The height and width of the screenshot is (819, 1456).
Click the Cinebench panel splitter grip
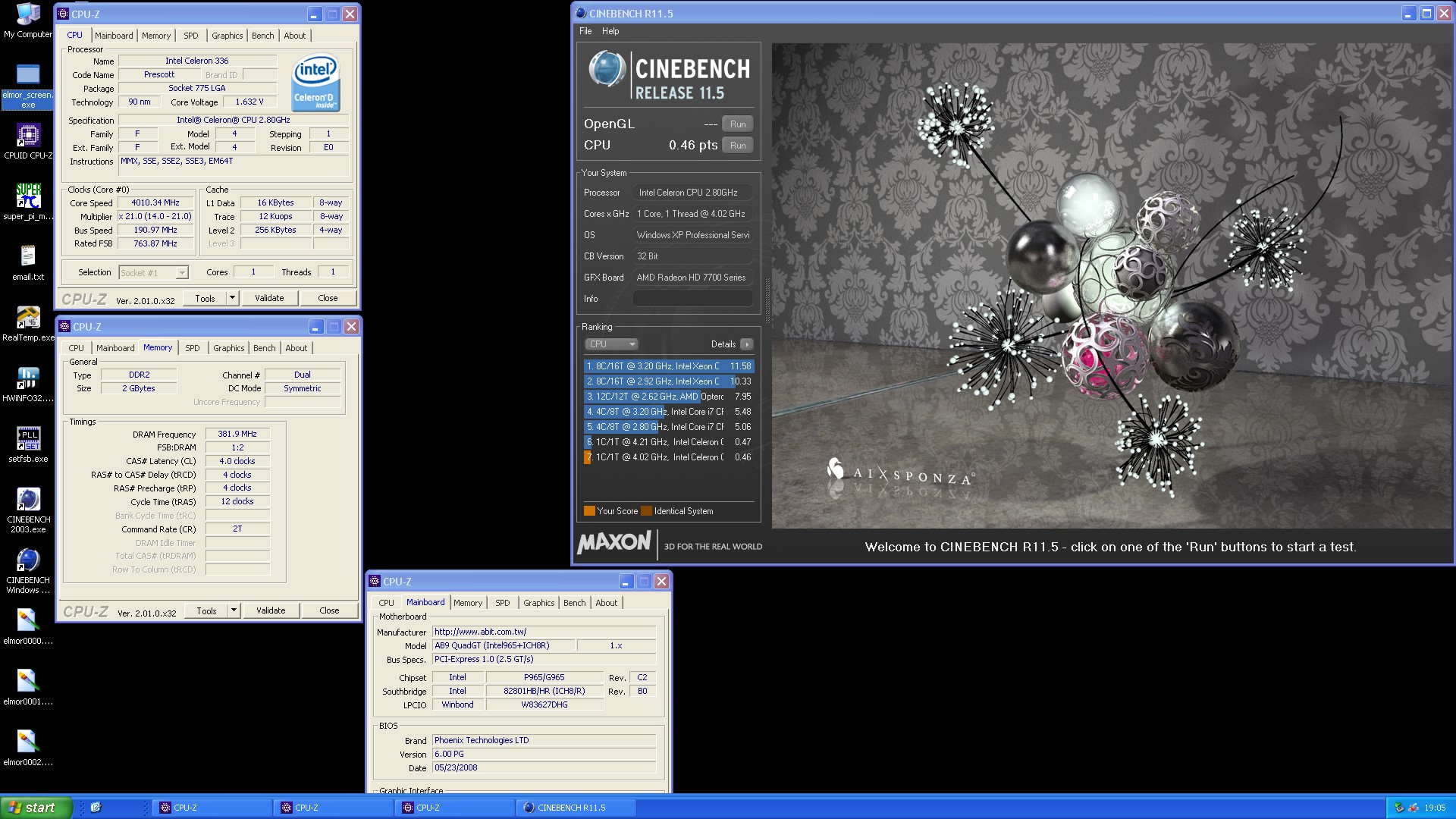coord(767,301)
